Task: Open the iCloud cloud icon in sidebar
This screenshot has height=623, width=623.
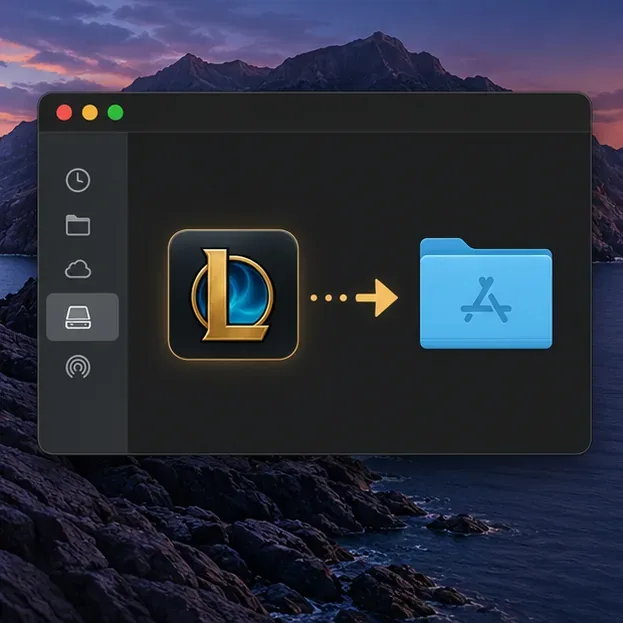Action: (78, 269)
